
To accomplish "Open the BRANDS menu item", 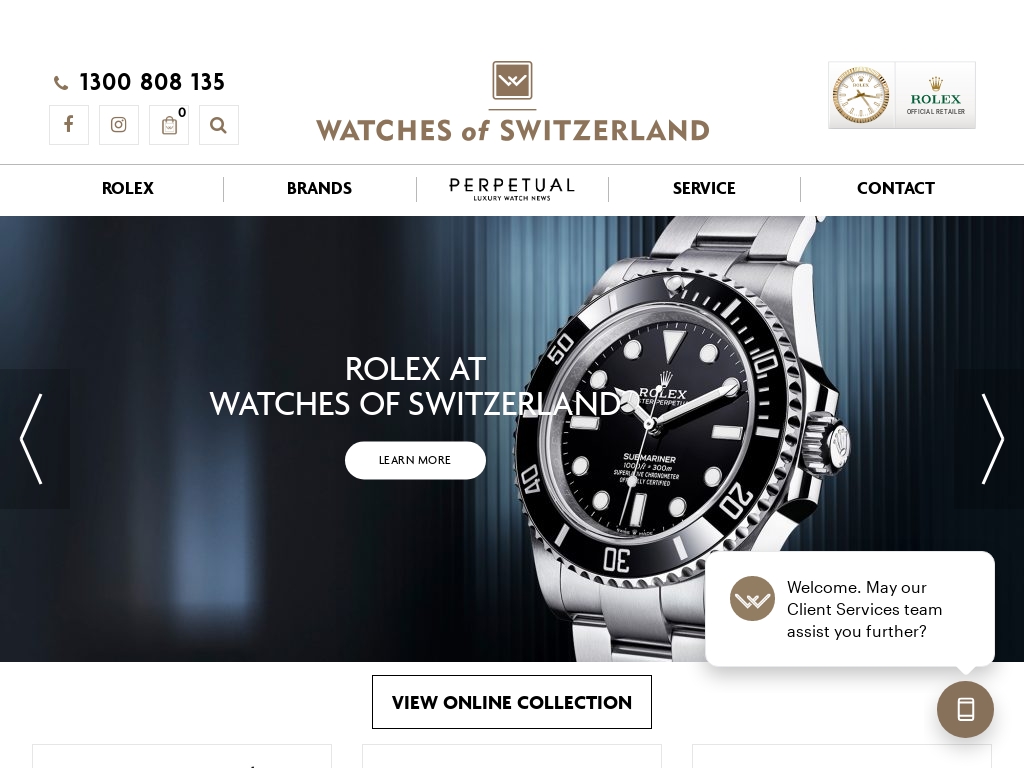I will 319,188.
